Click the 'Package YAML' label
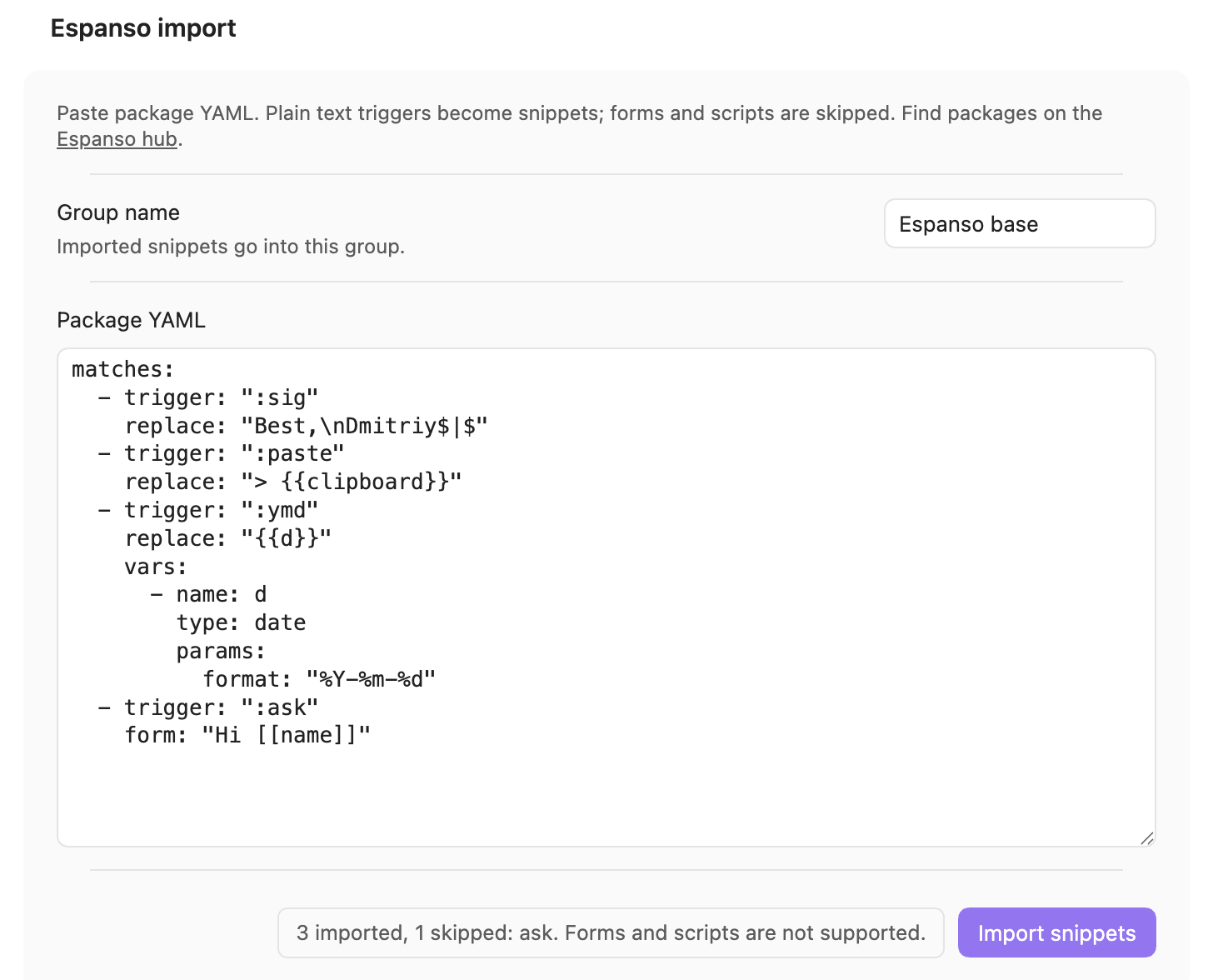This screenshot has width=1213, height=980. pyautogui.click(x=131, y=320)
